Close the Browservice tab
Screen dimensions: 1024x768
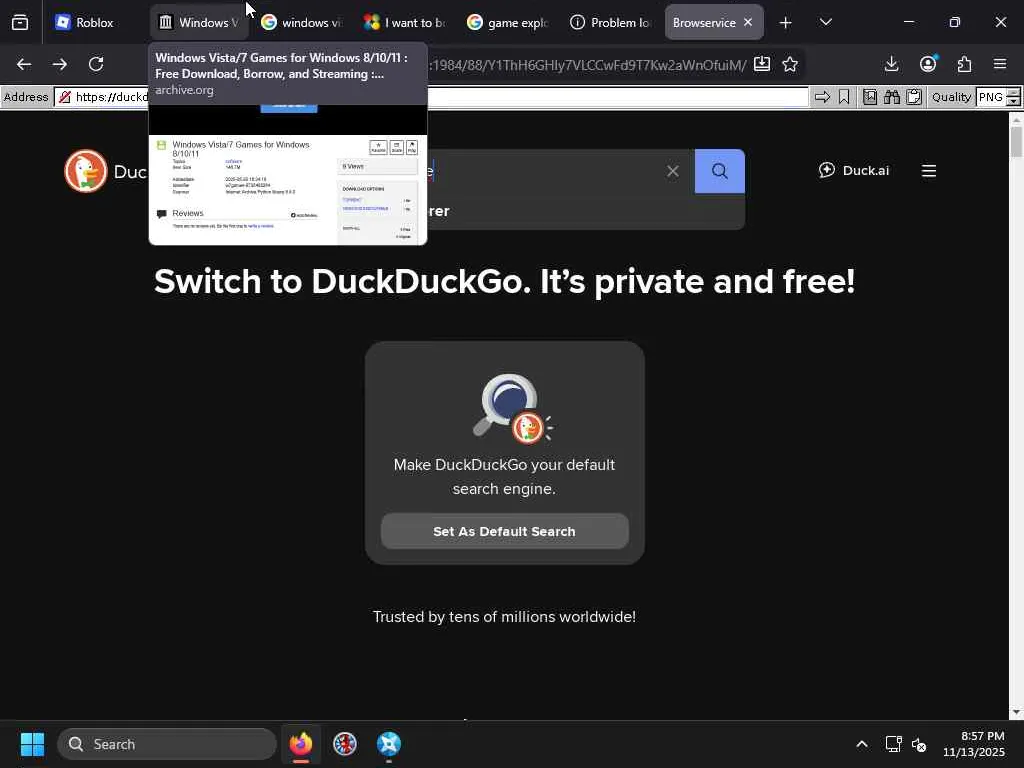click(x=748, y=22)
